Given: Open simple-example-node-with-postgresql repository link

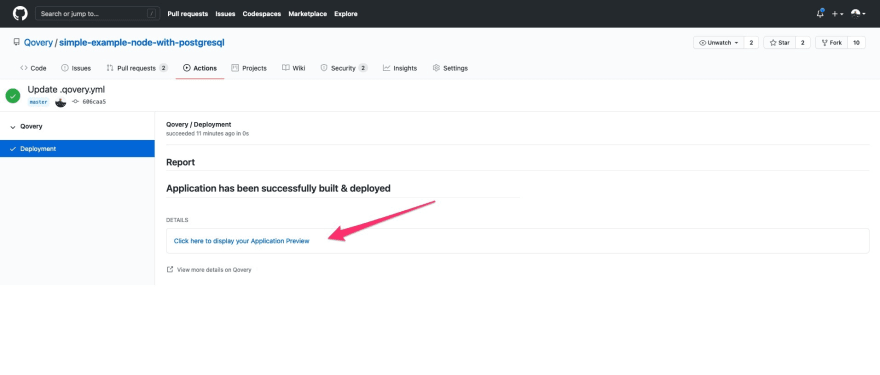Looking at the screenshot, I should [x=142, y=43].
